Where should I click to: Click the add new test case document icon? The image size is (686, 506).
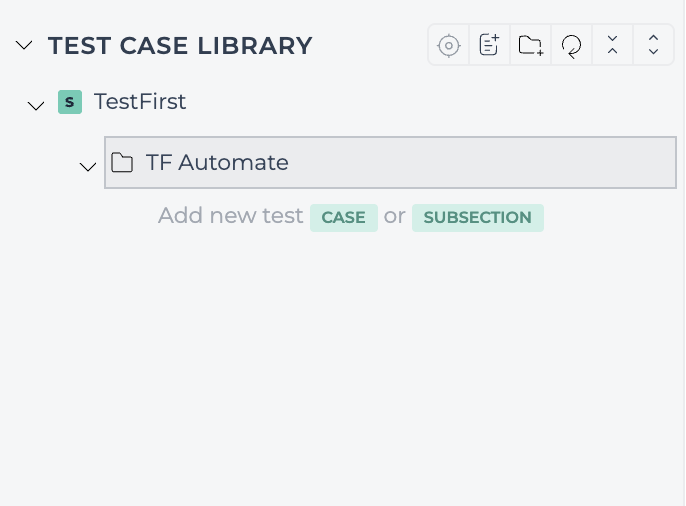tap(489, 45)
